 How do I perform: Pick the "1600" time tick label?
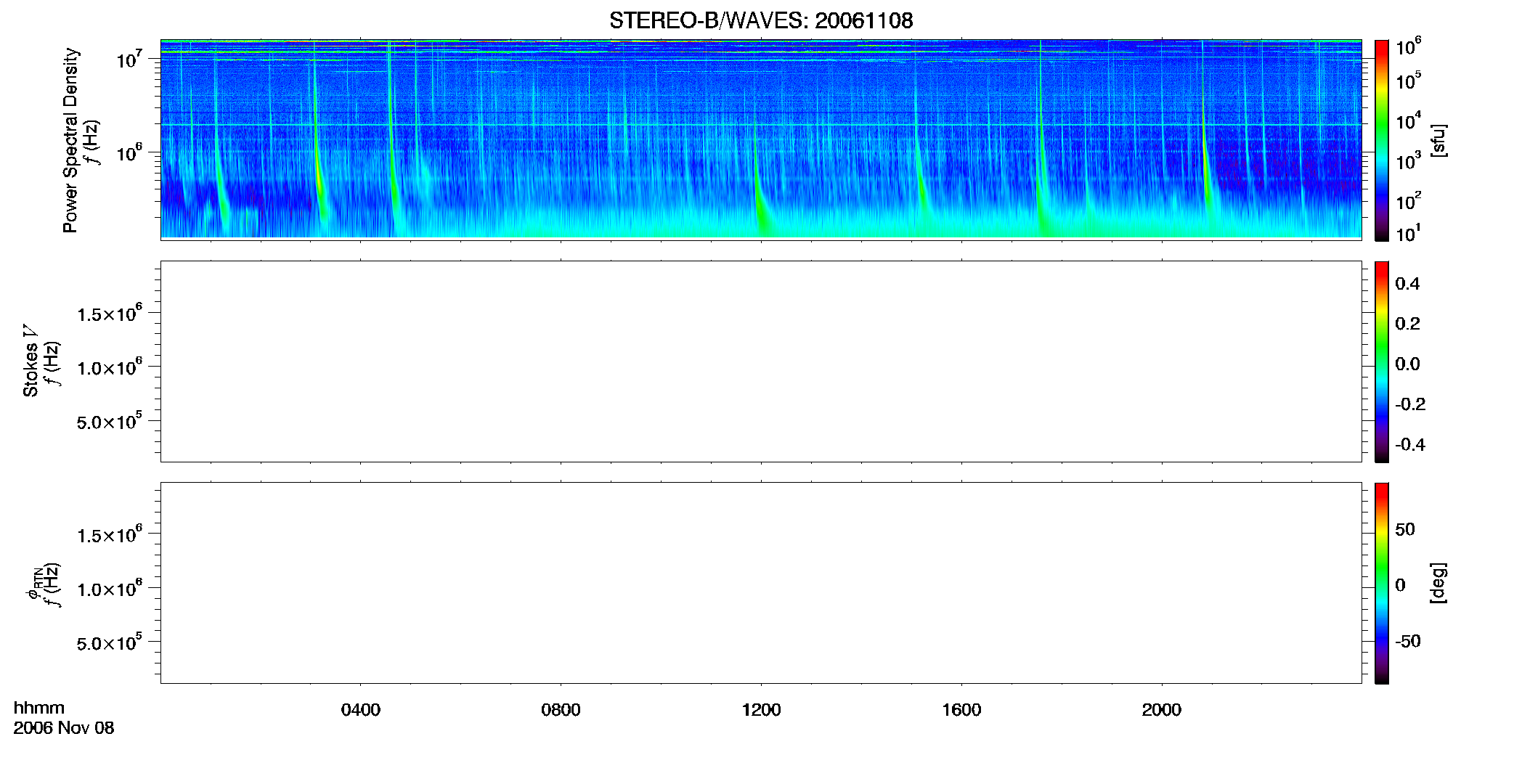(961, 710)
